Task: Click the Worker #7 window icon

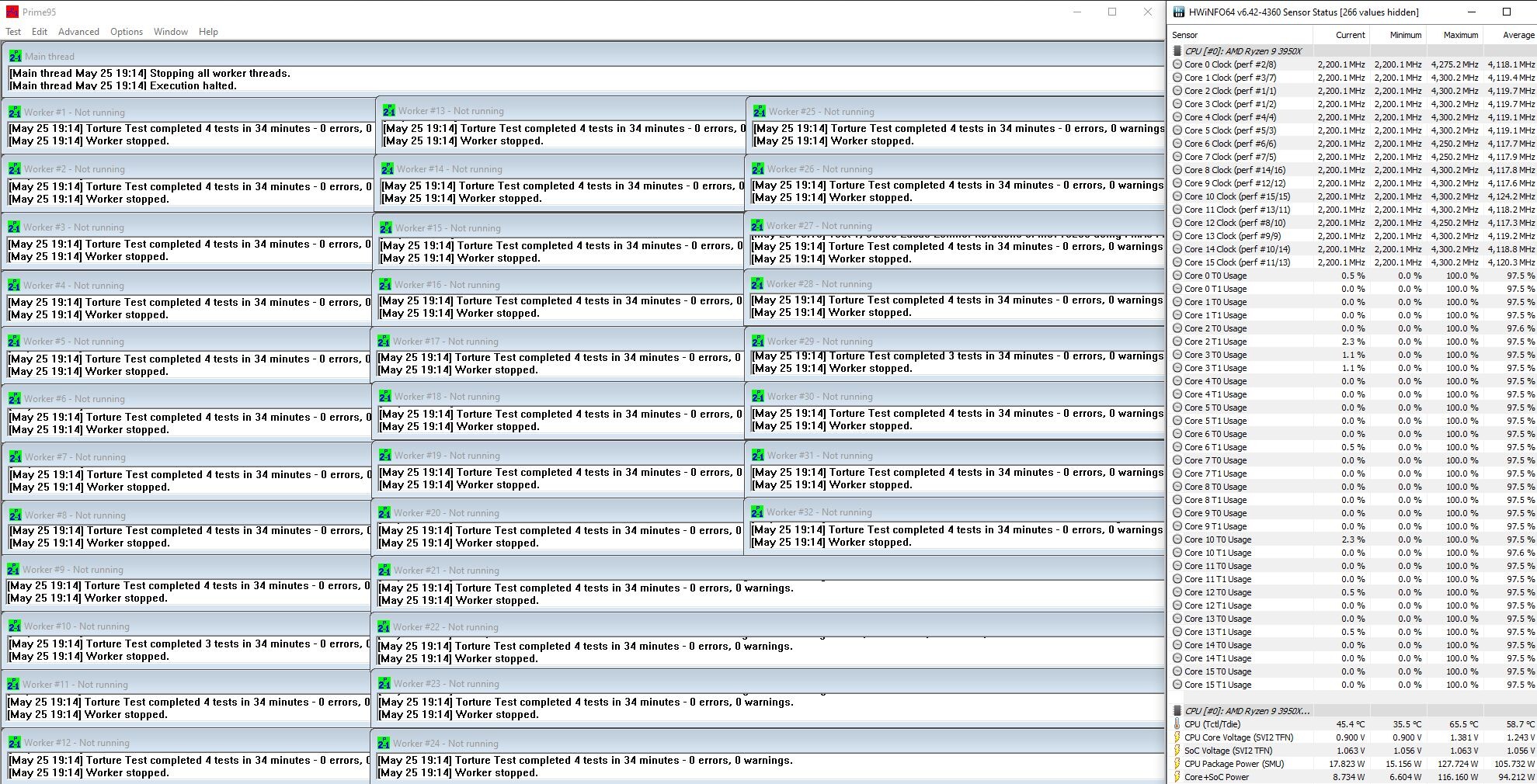Action: 16,456
